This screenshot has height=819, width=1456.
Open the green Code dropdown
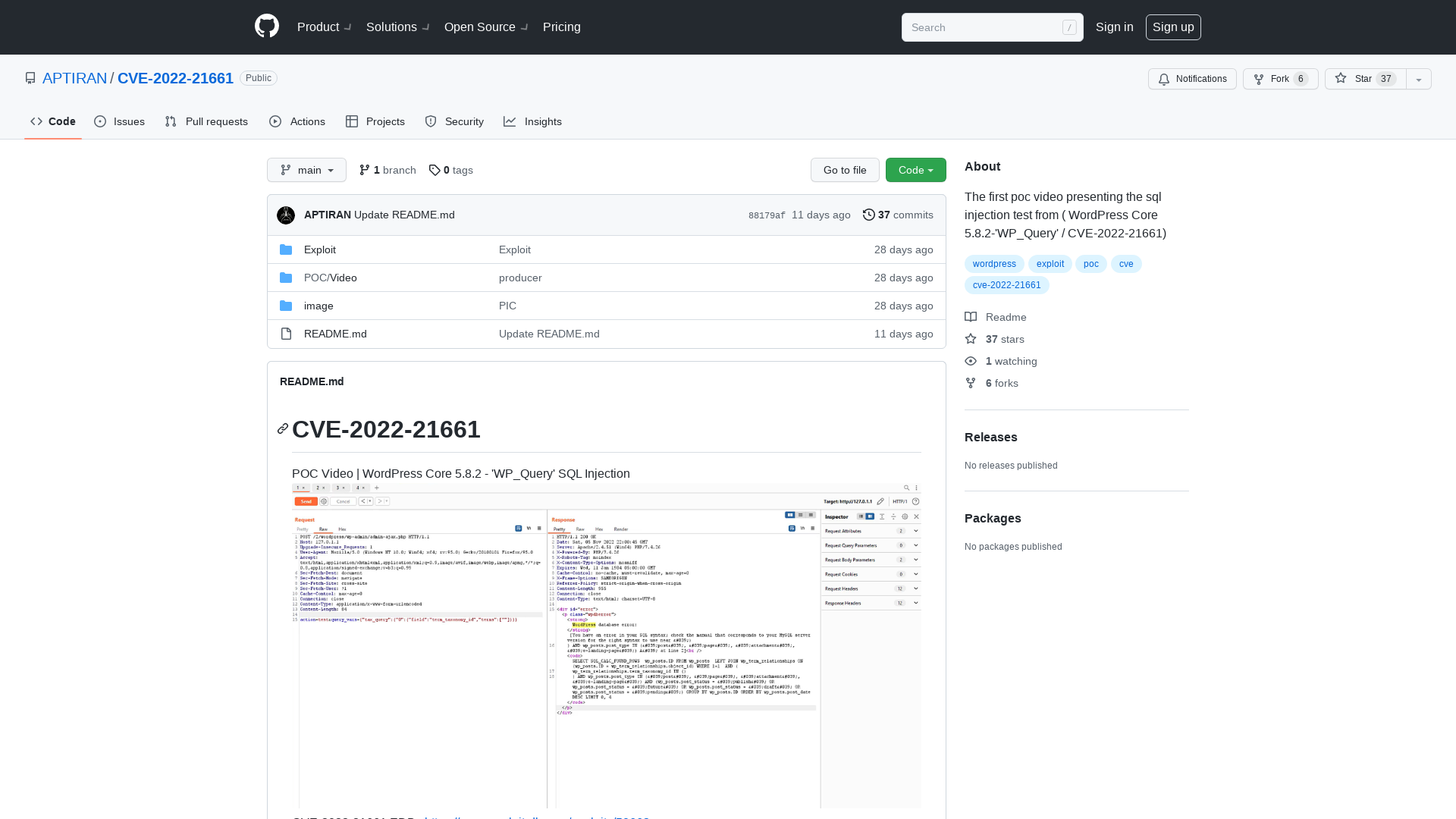click(915, 170)
